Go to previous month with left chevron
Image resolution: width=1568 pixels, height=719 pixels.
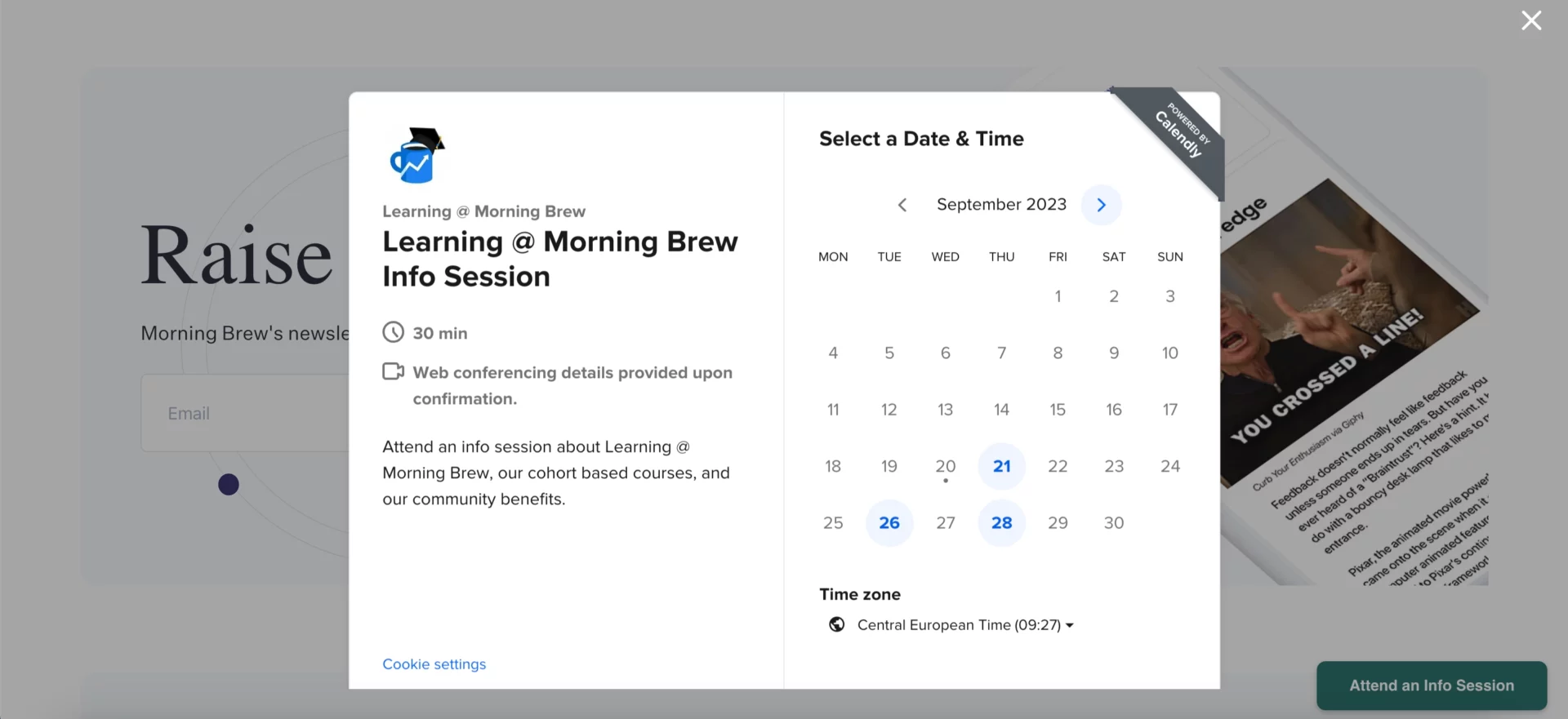(902, 205)
